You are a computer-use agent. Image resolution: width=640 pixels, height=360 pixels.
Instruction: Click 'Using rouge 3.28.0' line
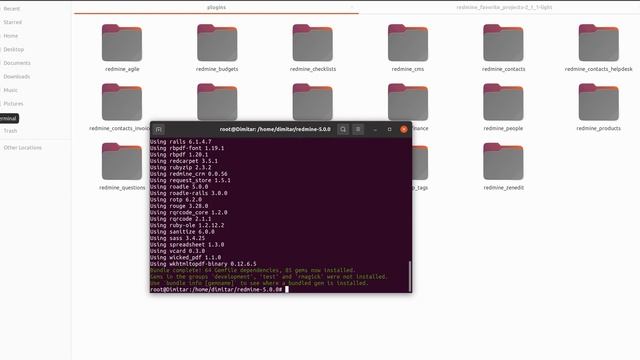tap(179, 206)
